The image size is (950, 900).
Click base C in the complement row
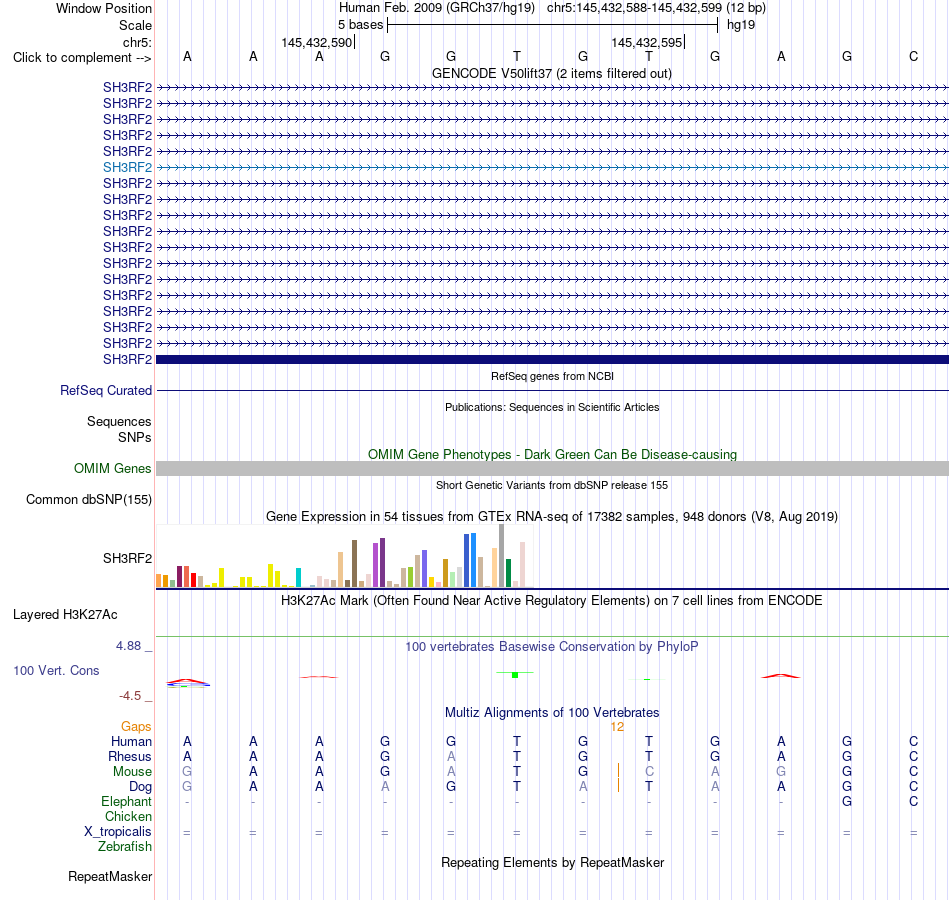(913, 56)
